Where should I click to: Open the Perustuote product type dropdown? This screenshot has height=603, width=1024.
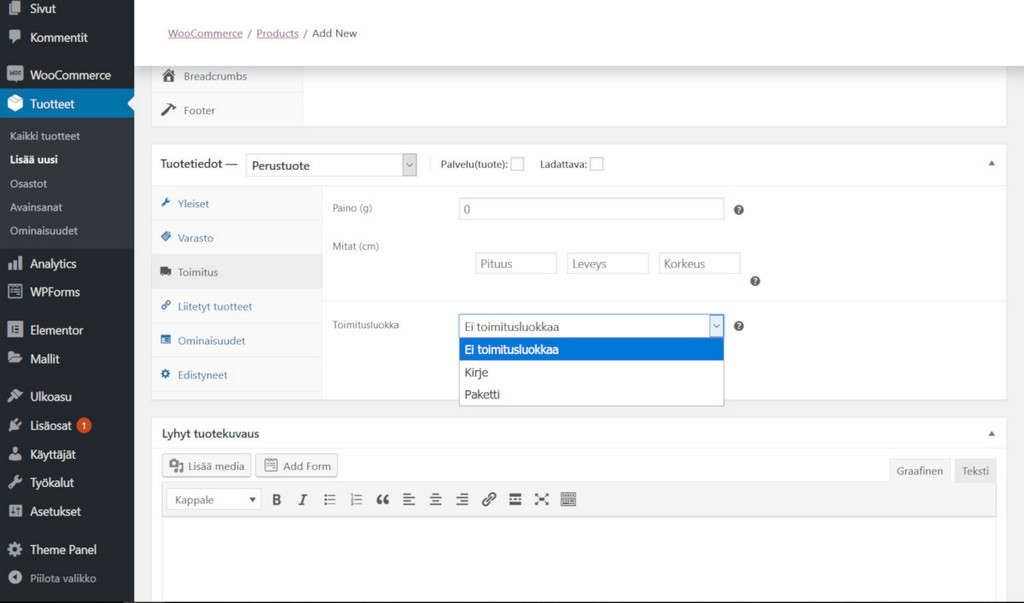point(331,165)
